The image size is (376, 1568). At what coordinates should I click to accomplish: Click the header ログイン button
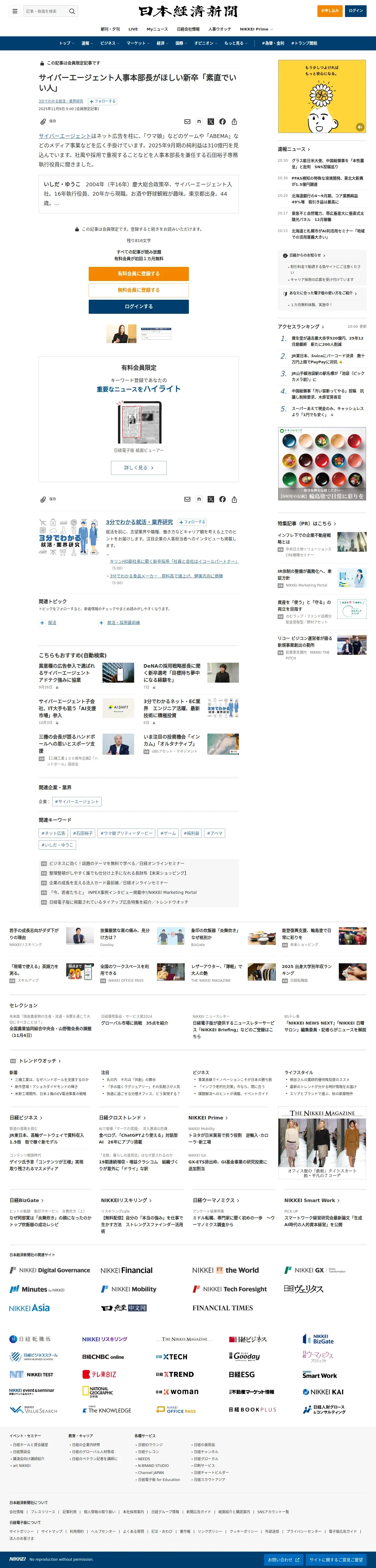click(x=356, y=10)
